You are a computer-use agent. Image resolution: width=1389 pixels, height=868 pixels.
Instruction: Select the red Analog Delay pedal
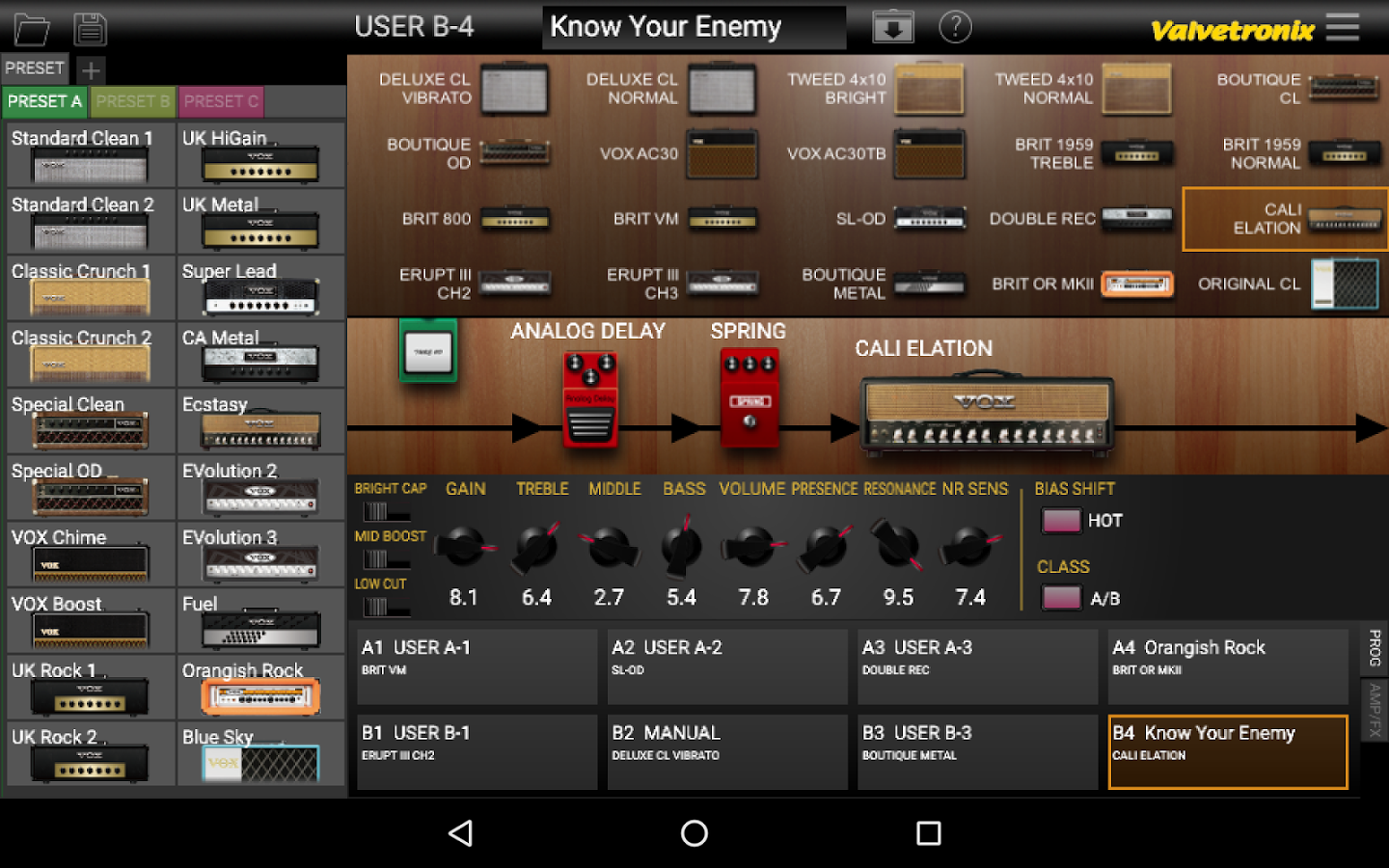[589, 399]
